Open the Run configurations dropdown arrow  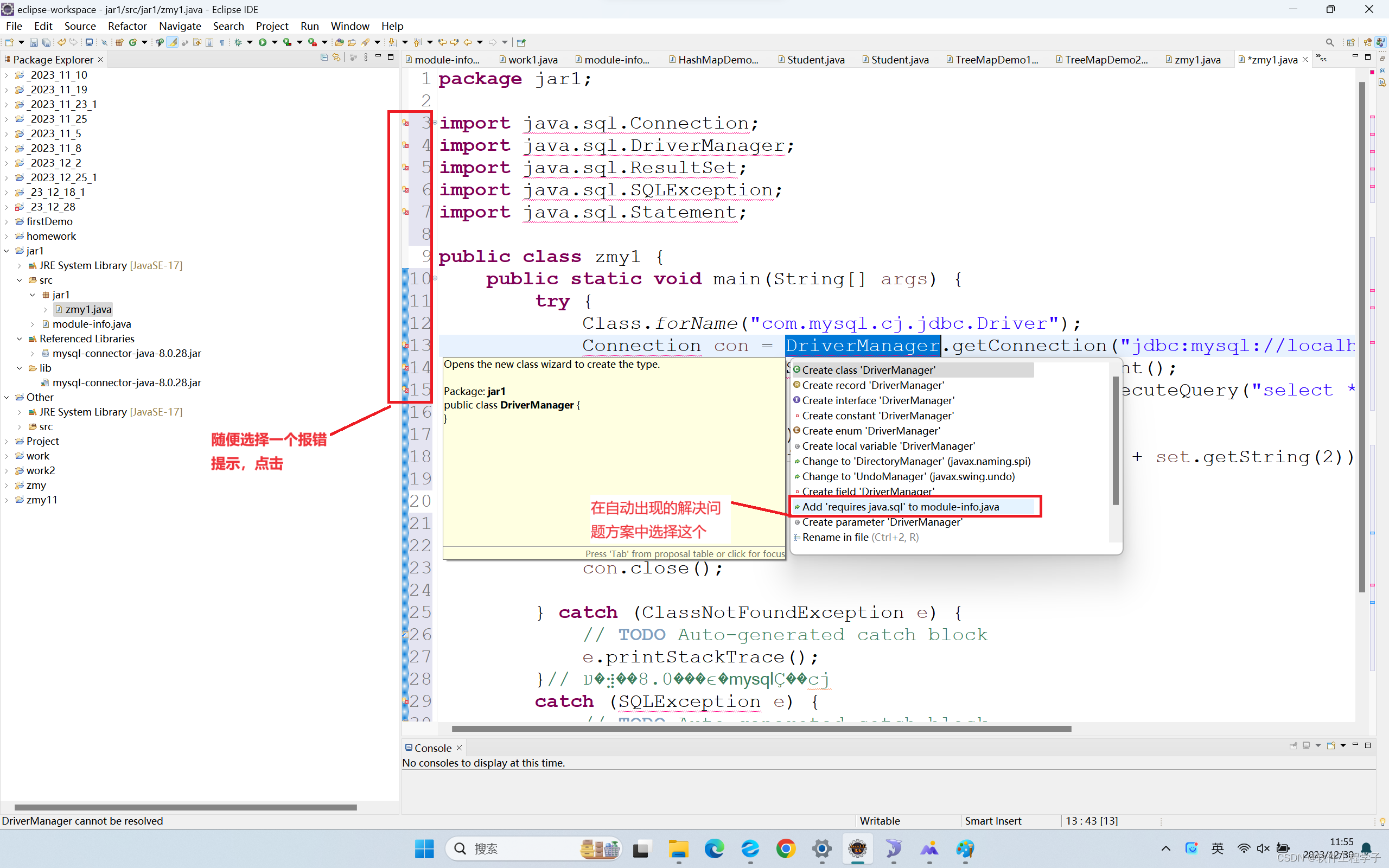pyautogui.click(x=274, y=41)
